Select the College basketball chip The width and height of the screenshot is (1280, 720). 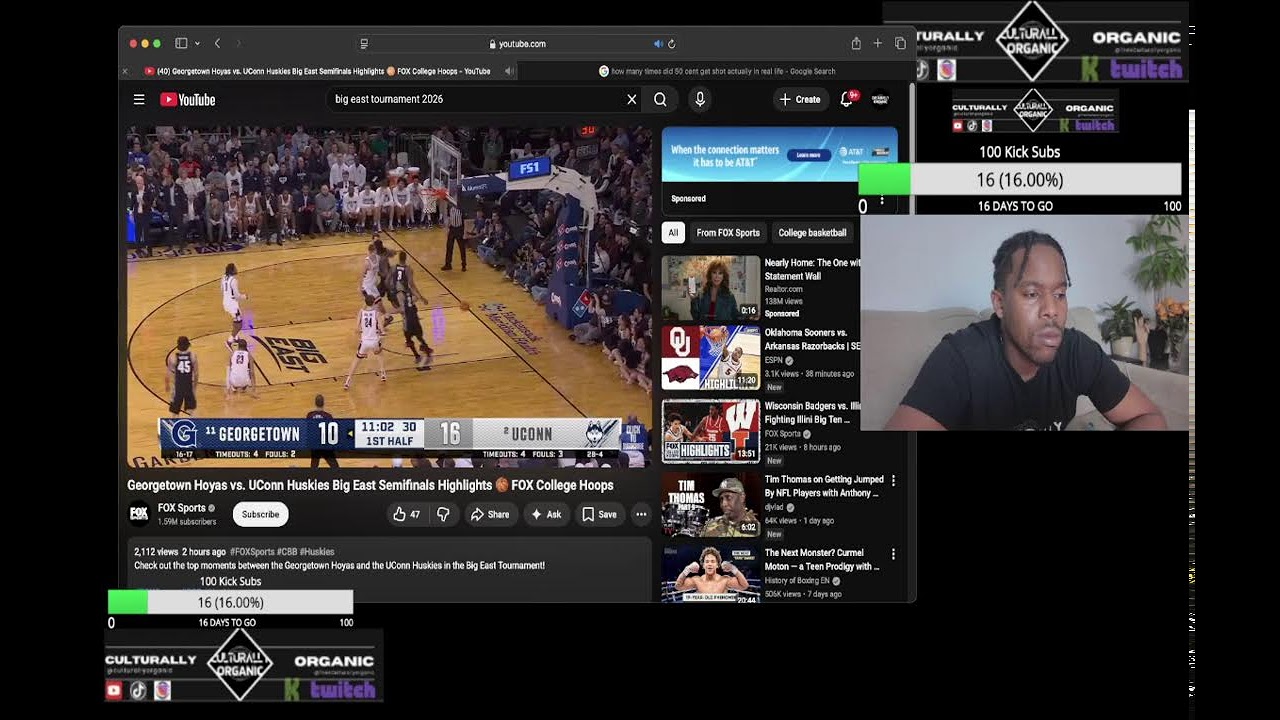pyautogui.click(x=812, y=233)
